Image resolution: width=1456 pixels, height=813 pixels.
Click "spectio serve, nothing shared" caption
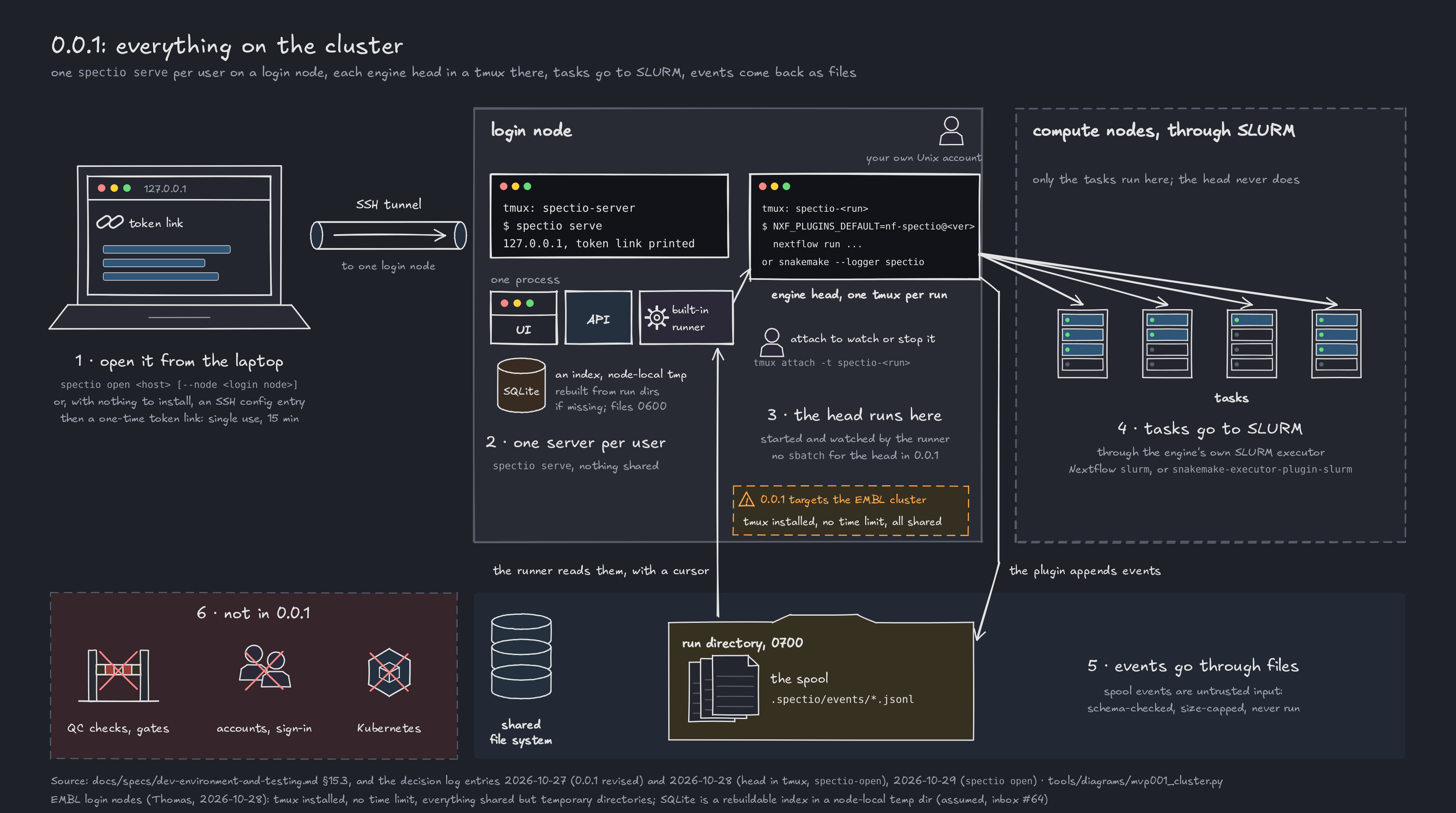click(575, 466)
